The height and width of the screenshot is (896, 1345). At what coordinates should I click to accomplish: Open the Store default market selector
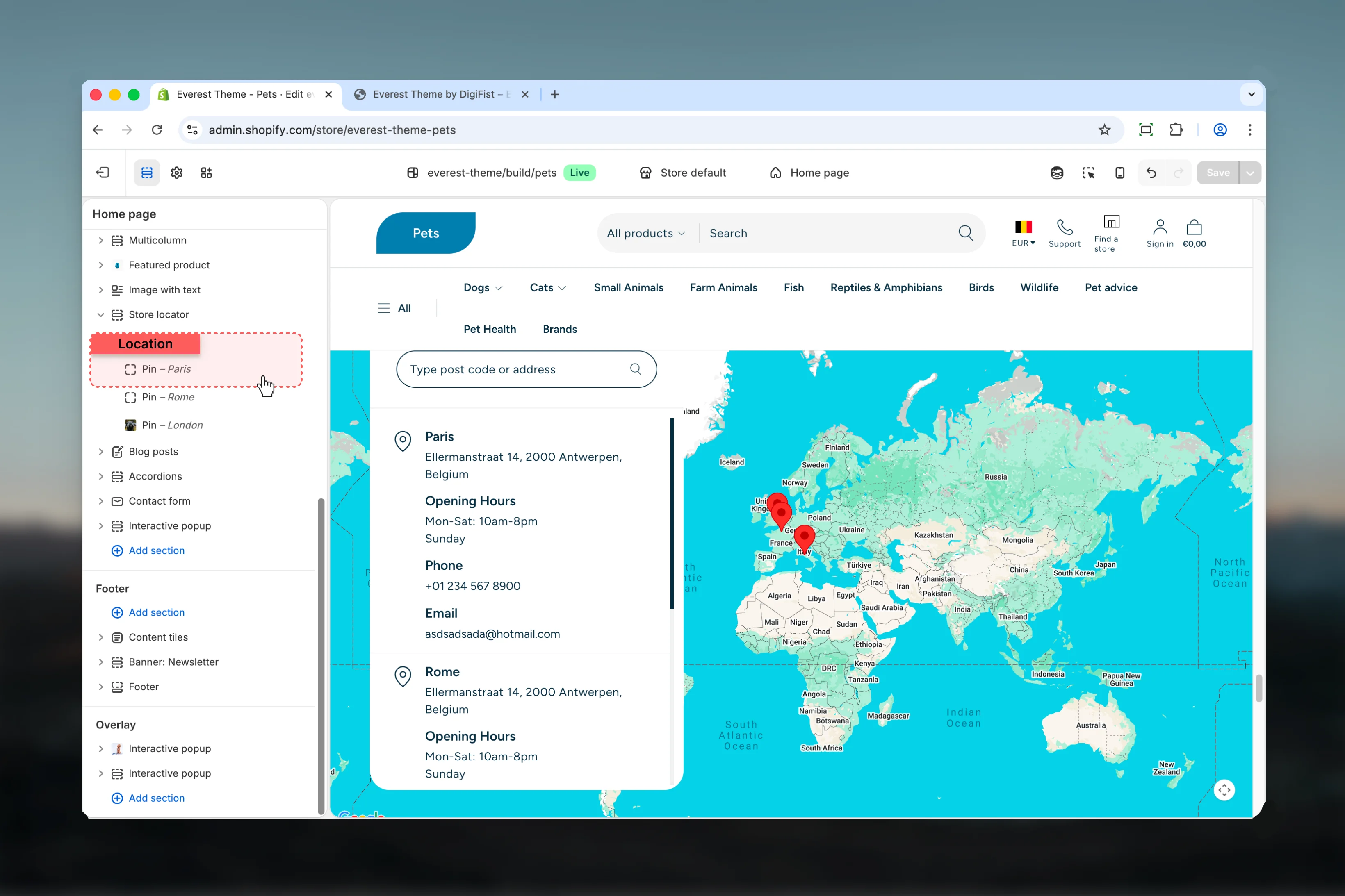point(682,173)
